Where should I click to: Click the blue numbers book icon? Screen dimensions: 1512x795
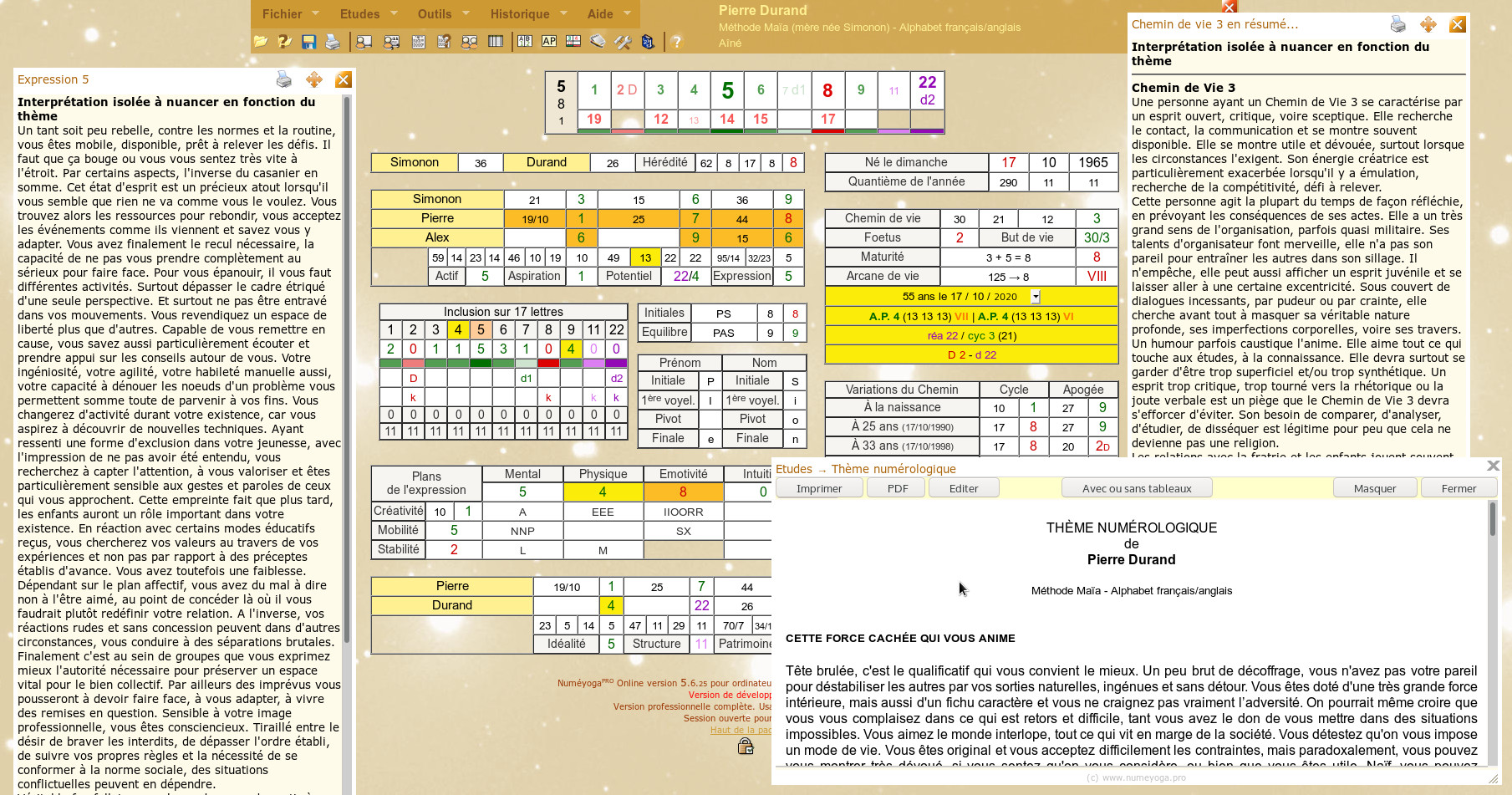(x=648, y=41)
